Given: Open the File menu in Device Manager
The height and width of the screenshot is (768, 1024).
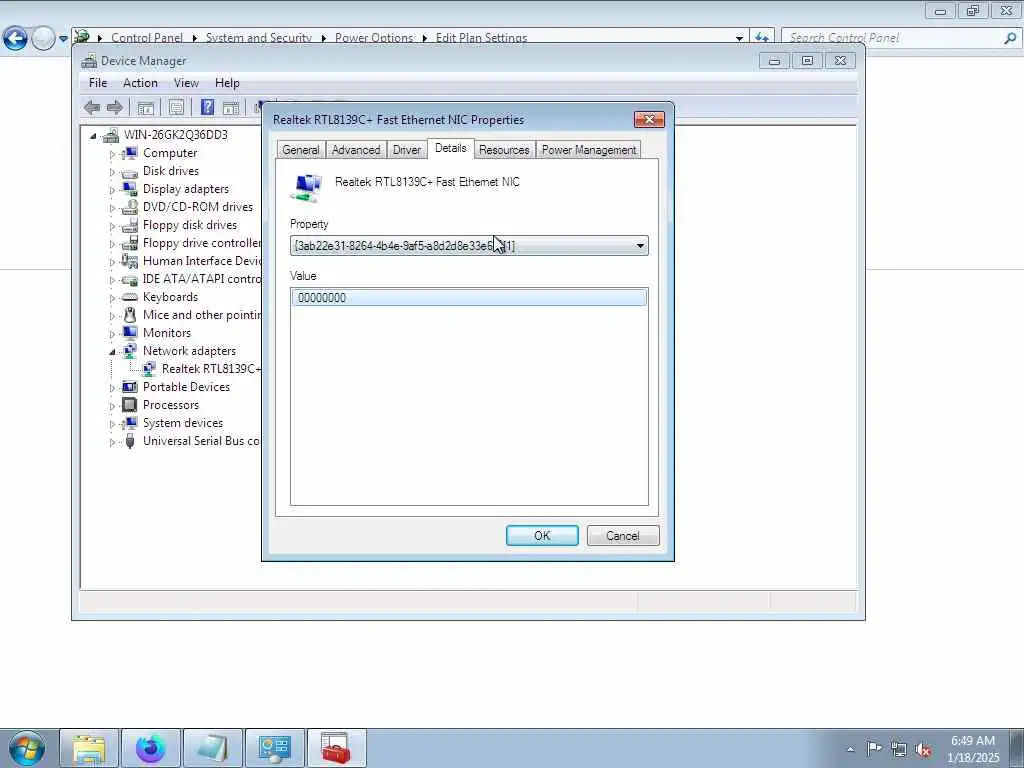Looking at the screenshot, I should pyautogui.click(x=98, y=83).
